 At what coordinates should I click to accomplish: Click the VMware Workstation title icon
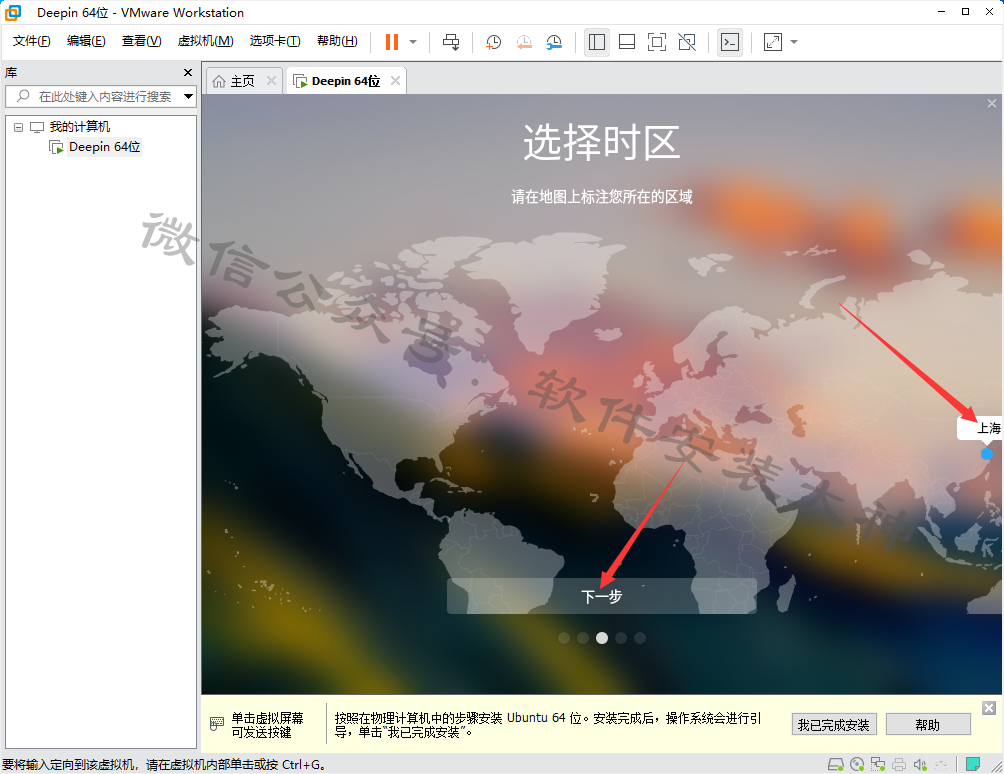pyautogui.click(x=13, y=12)
